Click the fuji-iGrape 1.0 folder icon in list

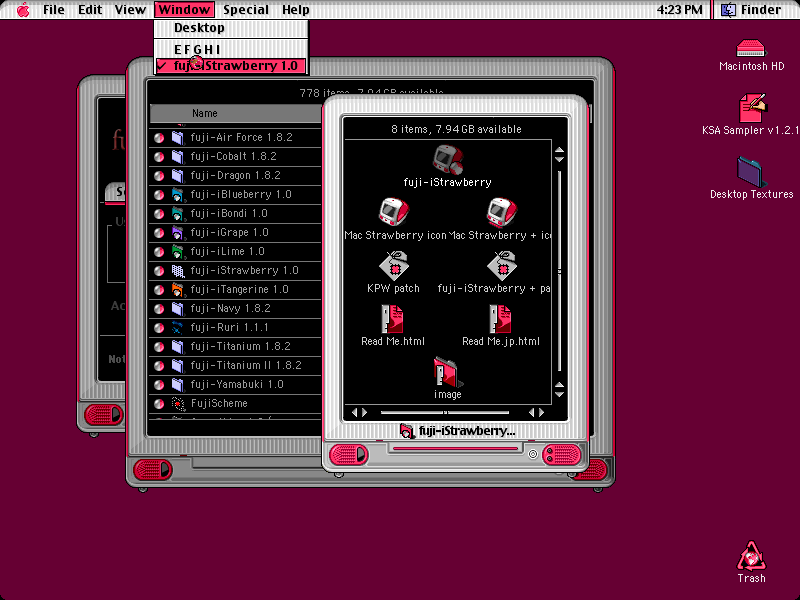(178, 233)
